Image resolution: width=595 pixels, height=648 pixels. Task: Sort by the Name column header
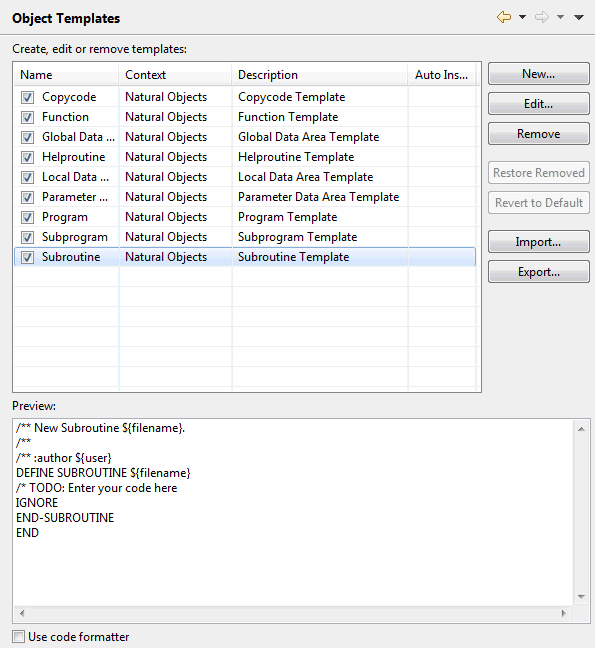pos(66,75)
